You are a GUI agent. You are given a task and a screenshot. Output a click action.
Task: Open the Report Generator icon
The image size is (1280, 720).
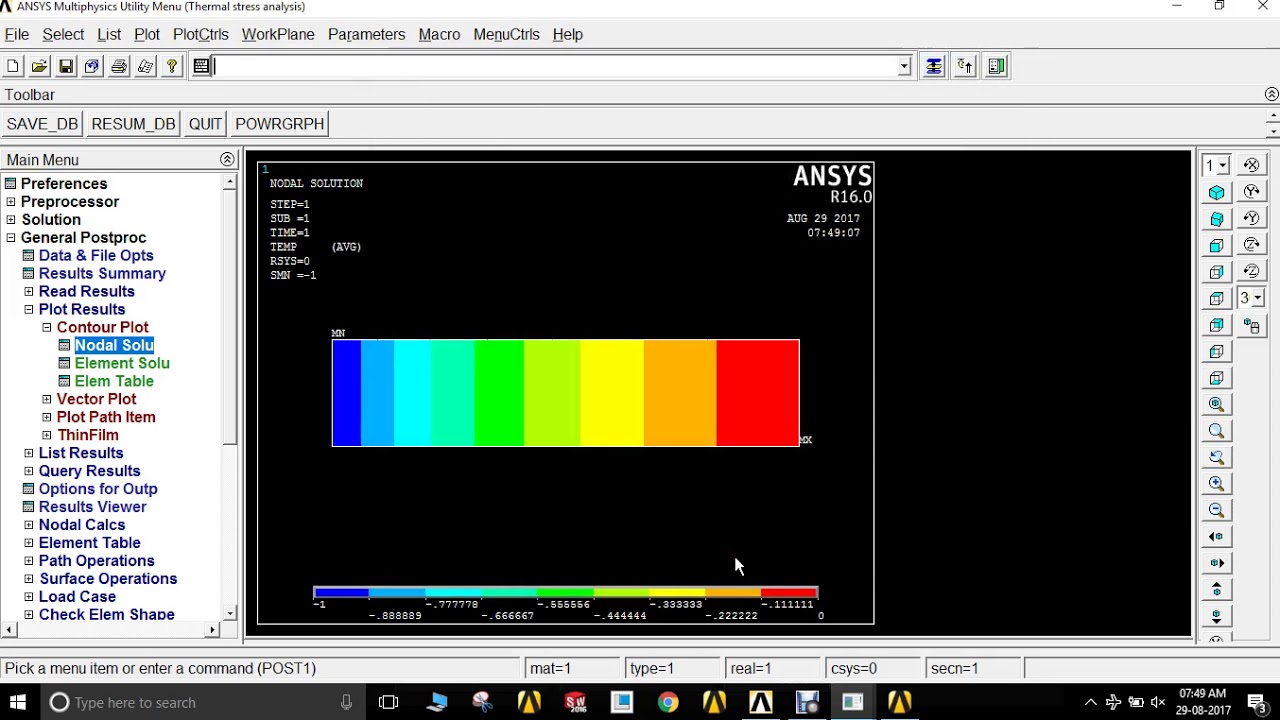[146, 67]
